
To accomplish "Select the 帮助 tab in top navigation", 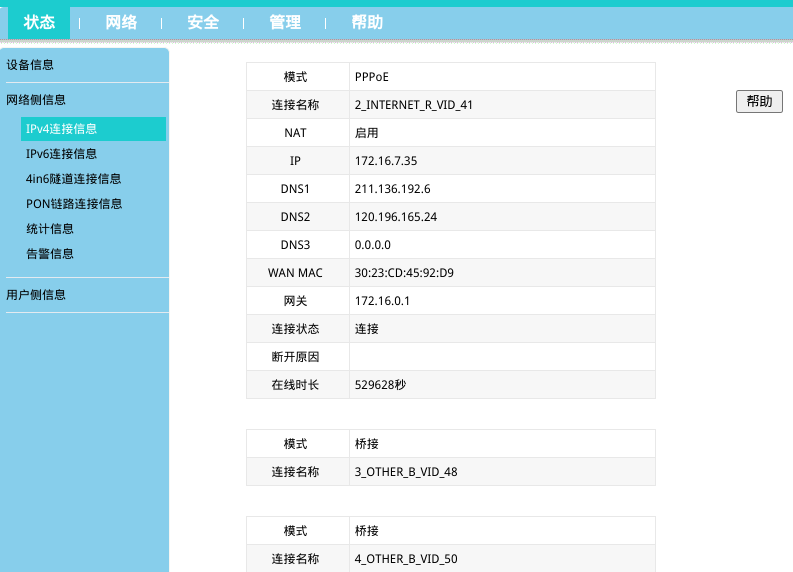I will coord(367,22).
